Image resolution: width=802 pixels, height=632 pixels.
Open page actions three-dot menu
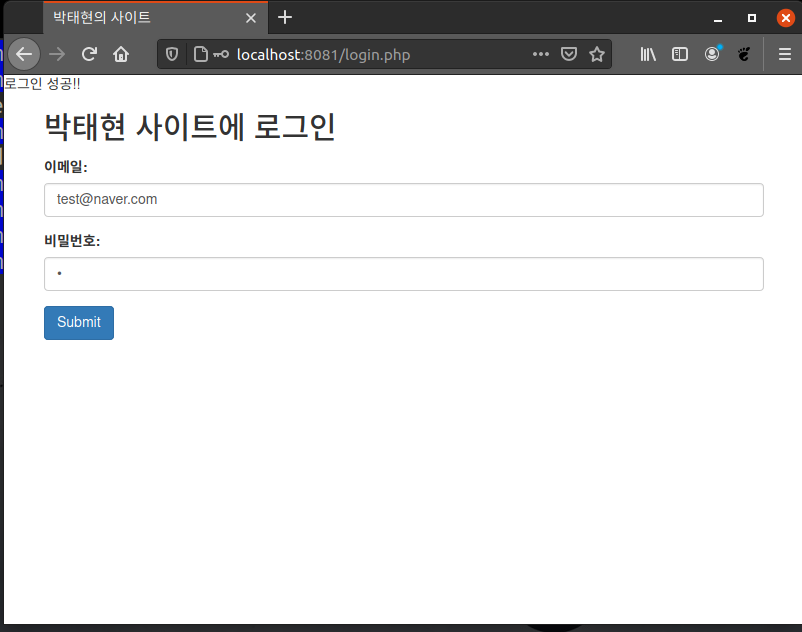click(541, 54)
